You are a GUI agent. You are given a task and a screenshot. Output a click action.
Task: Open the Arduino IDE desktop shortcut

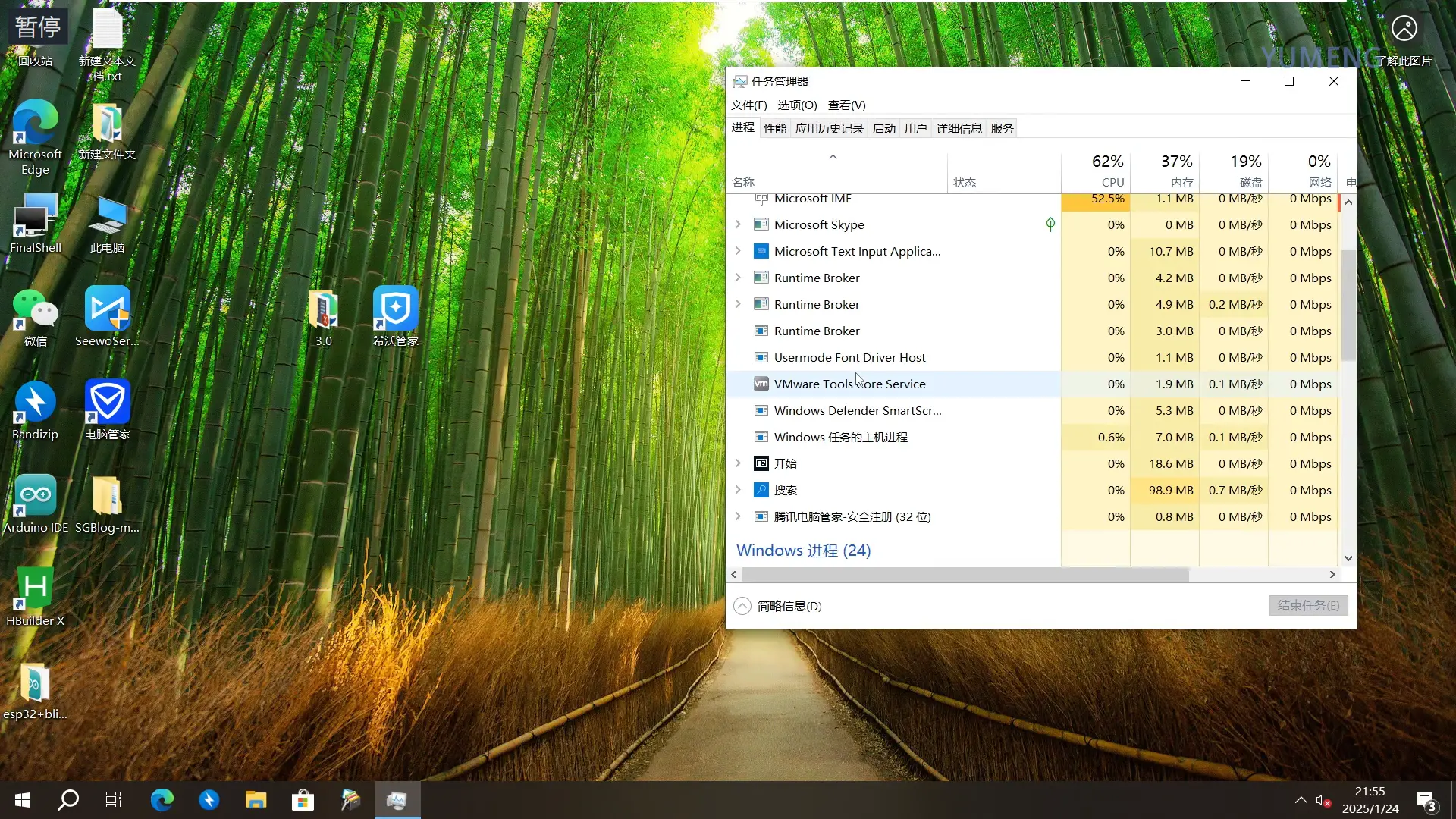coord(35,497)
